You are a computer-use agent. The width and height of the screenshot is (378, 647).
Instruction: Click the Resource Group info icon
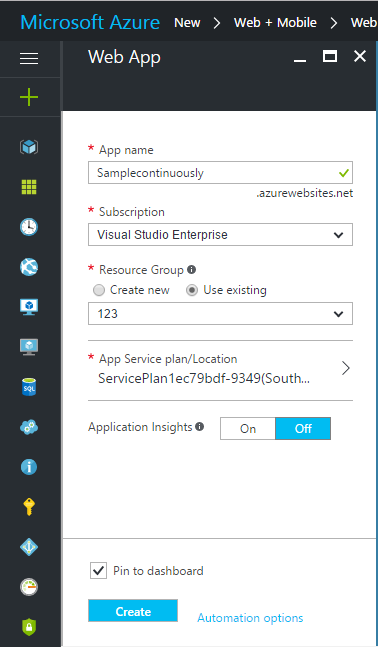[x=191, y=269]
